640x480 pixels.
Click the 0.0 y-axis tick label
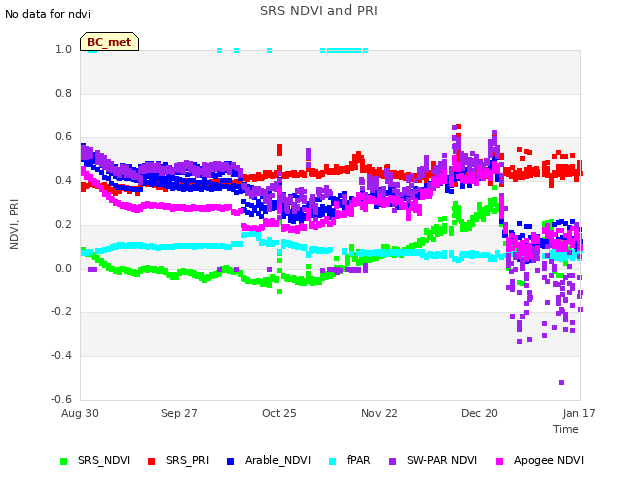tap(63, 268)
